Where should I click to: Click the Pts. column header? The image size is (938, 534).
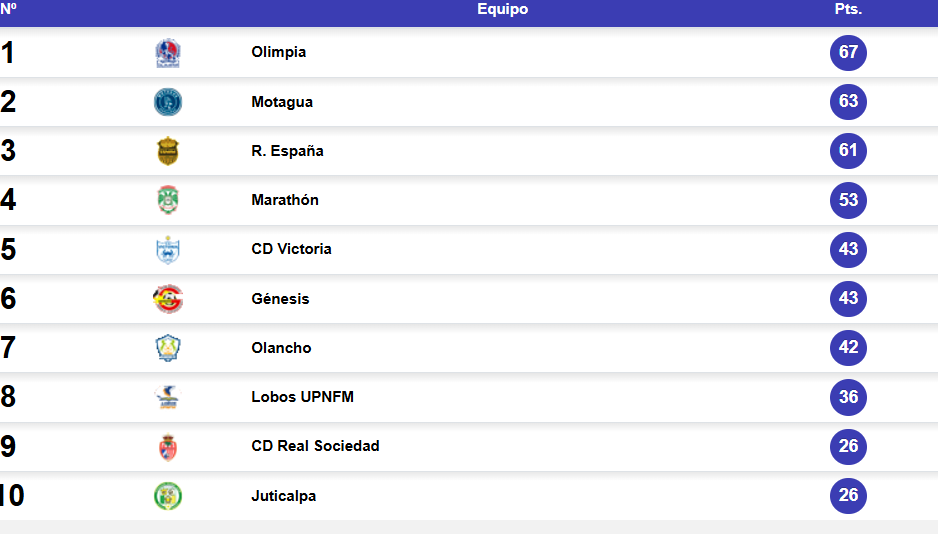point(848,9)
